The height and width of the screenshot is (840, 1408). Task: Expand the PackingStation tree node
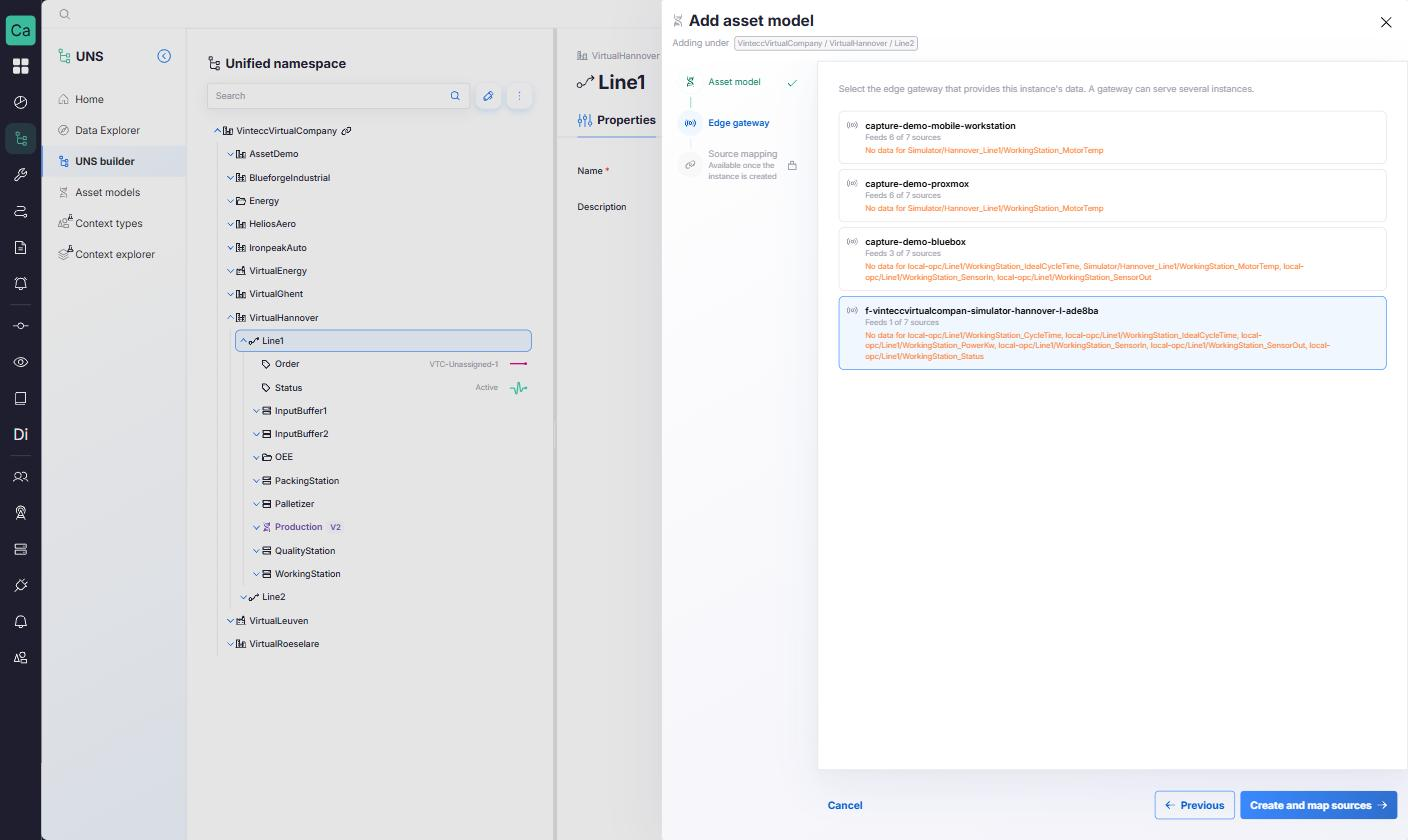tap(256, 481)
